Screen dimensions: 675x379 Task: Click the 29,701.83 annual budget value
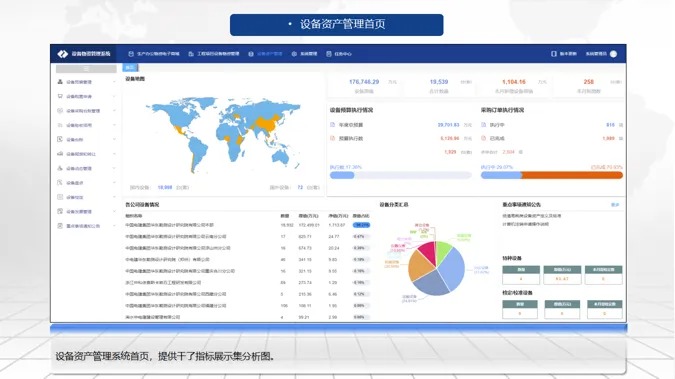[448, 125]
